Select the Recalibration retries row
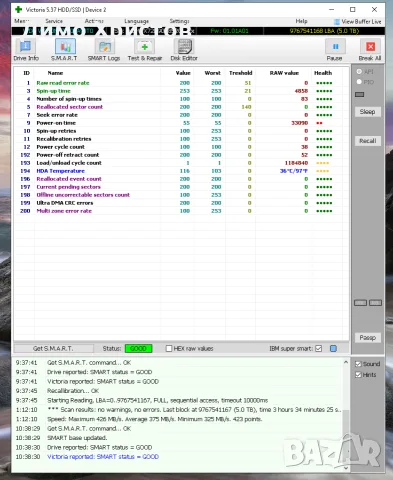This screenshot has height=480, width=393. (x=181, y=139)
